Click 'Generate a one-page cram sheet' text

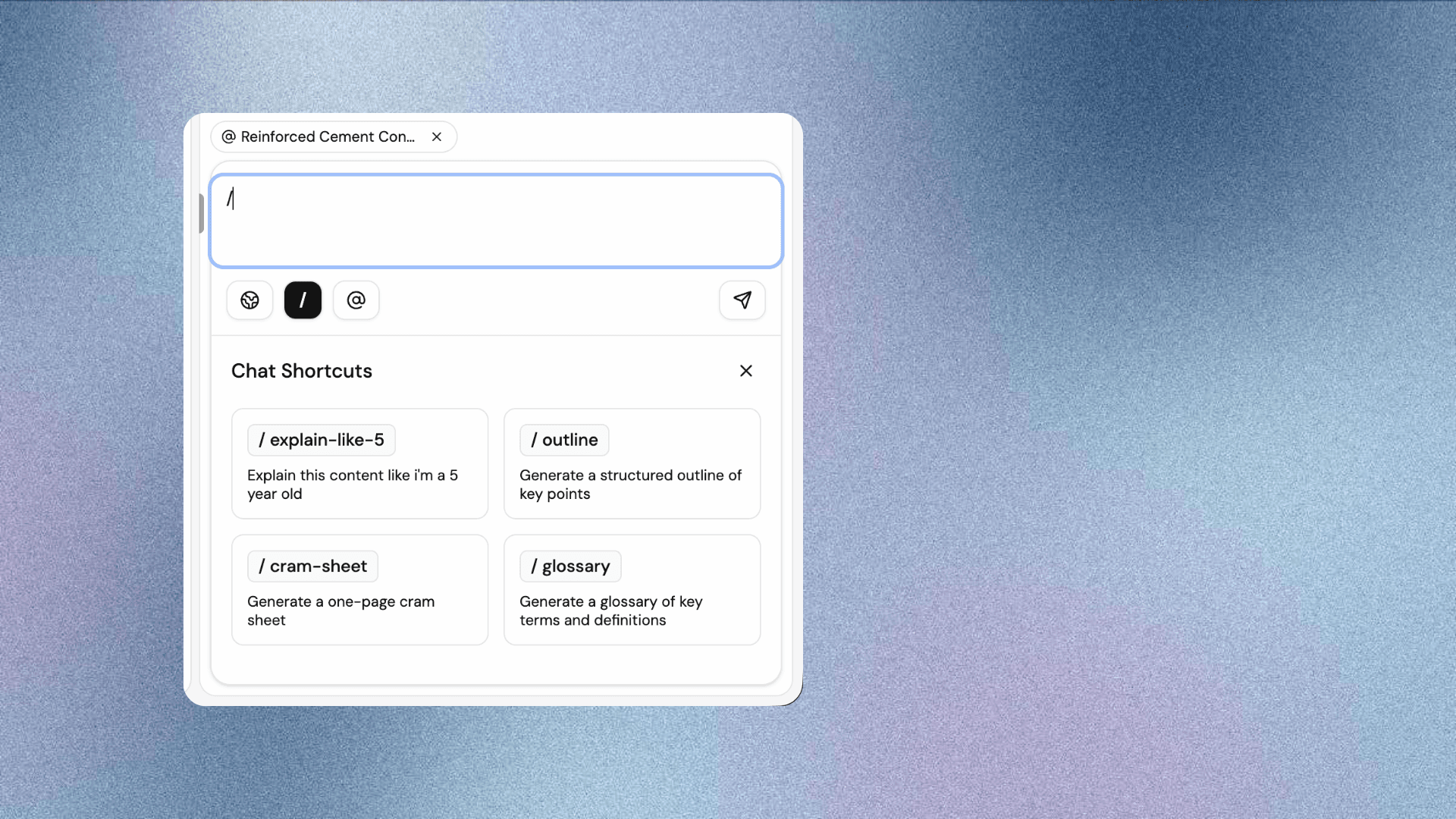[341, 610]
